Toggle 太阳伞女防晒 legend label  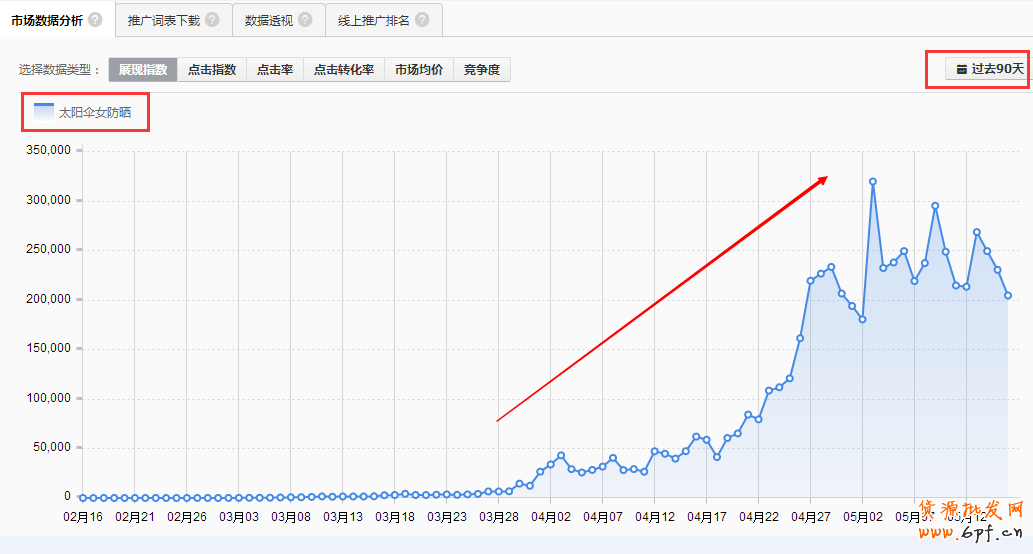pyautogui.click(x=95, y=113)
